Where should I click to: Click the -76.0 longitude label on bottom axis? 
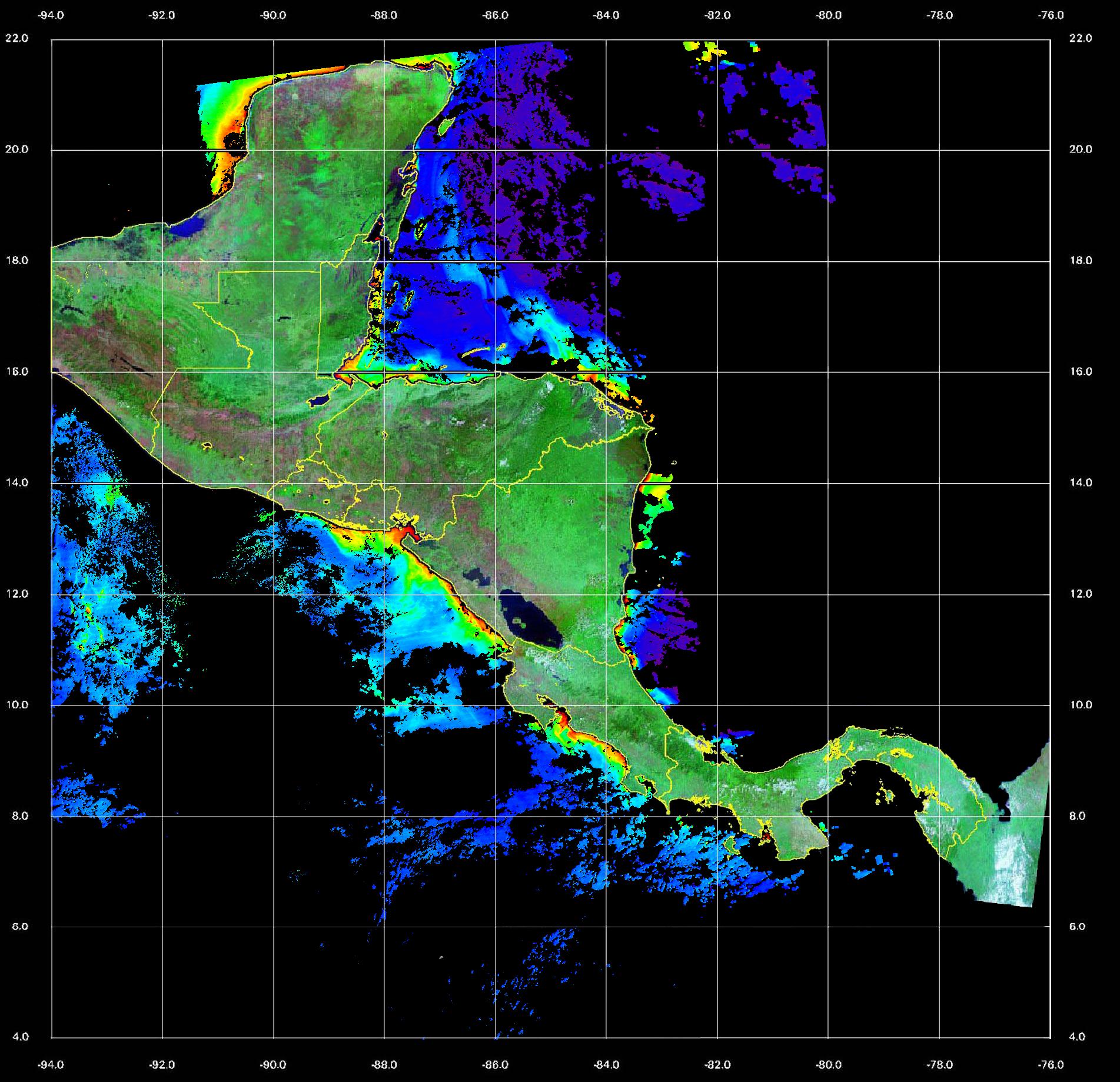pyautogui.click(x=1051, y=1065)
